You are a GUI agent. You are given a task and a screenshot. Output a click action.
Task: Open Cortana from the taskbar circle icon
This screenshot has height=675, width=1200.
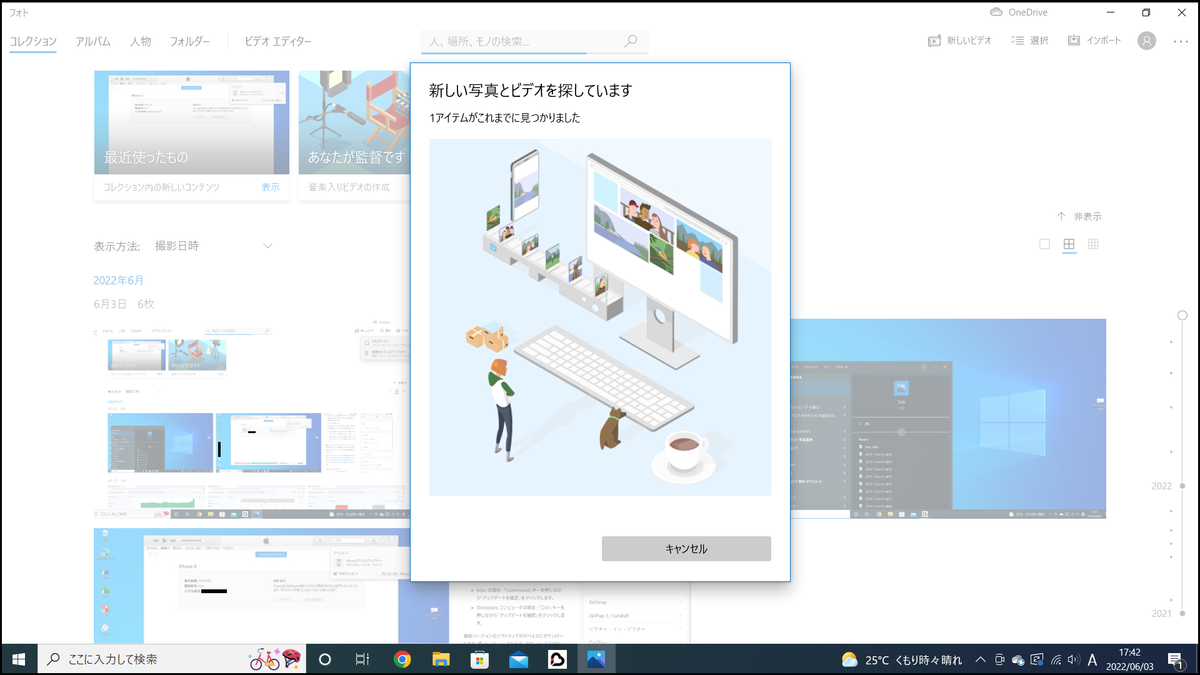[324, 659]
